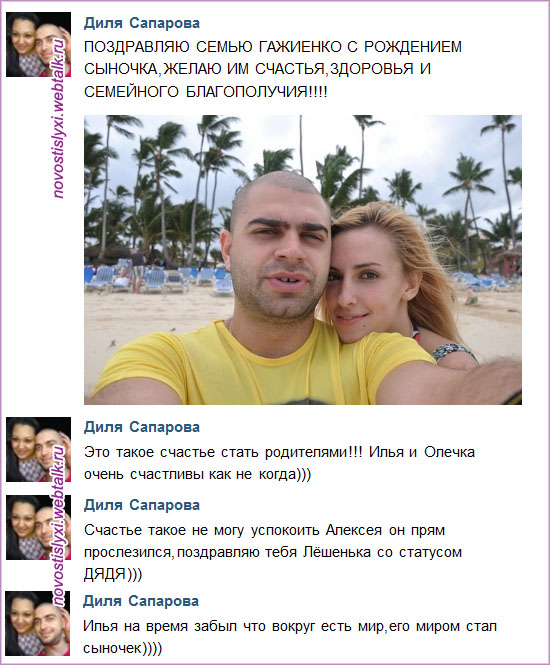Viewport: 550px width, 665px height.
Task: Open avatar beside the "Это такое счастье" comment
Action: point(38,450)
